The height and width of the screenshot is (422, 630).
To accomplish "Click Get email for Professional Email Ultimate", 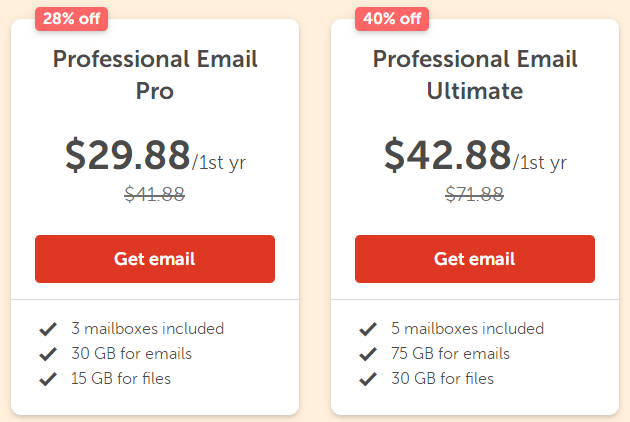I will pyautogui.click(x=474, y=259).
